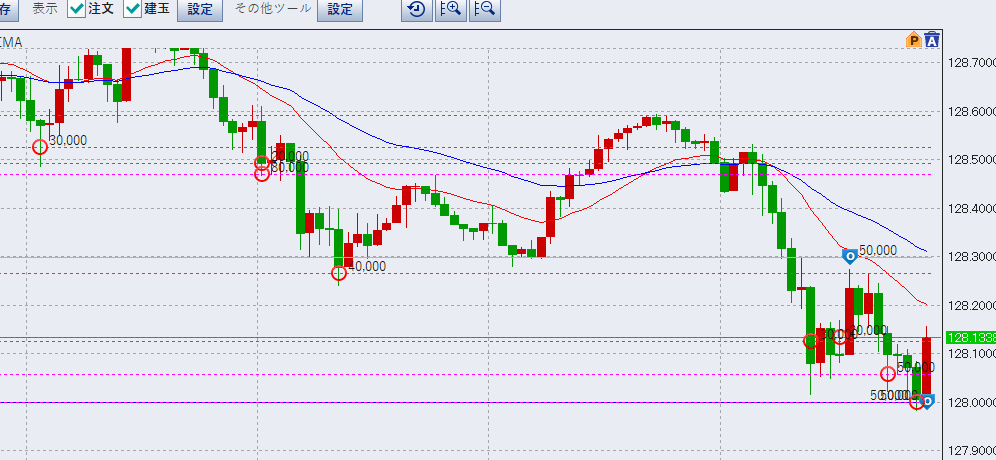The image size is (996, 460).
Task: Select the blue pin on the 128.0000 line
Action: 927,402
